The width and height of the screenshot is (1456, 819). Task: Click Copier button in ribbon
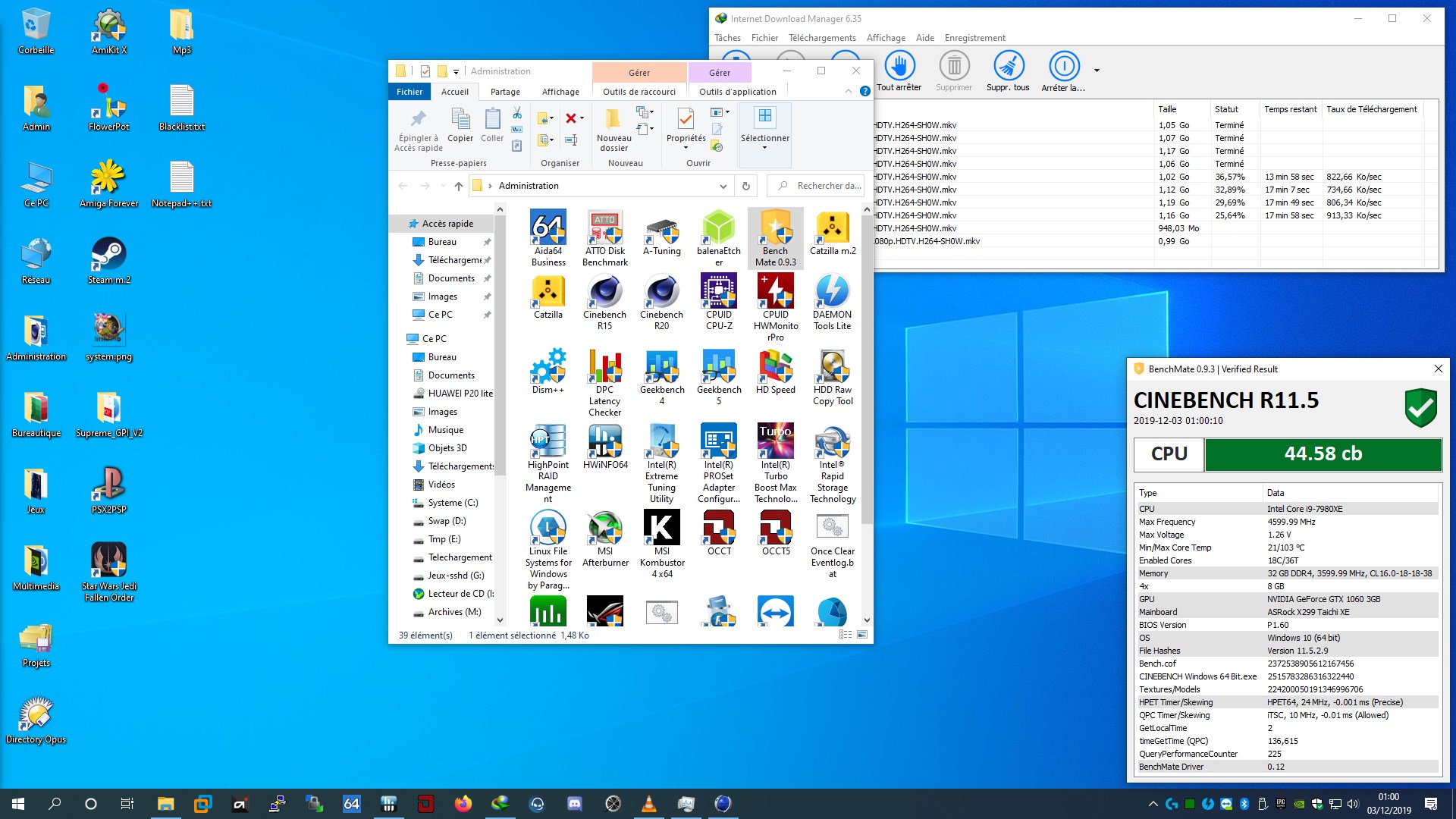tap(460, 126)
